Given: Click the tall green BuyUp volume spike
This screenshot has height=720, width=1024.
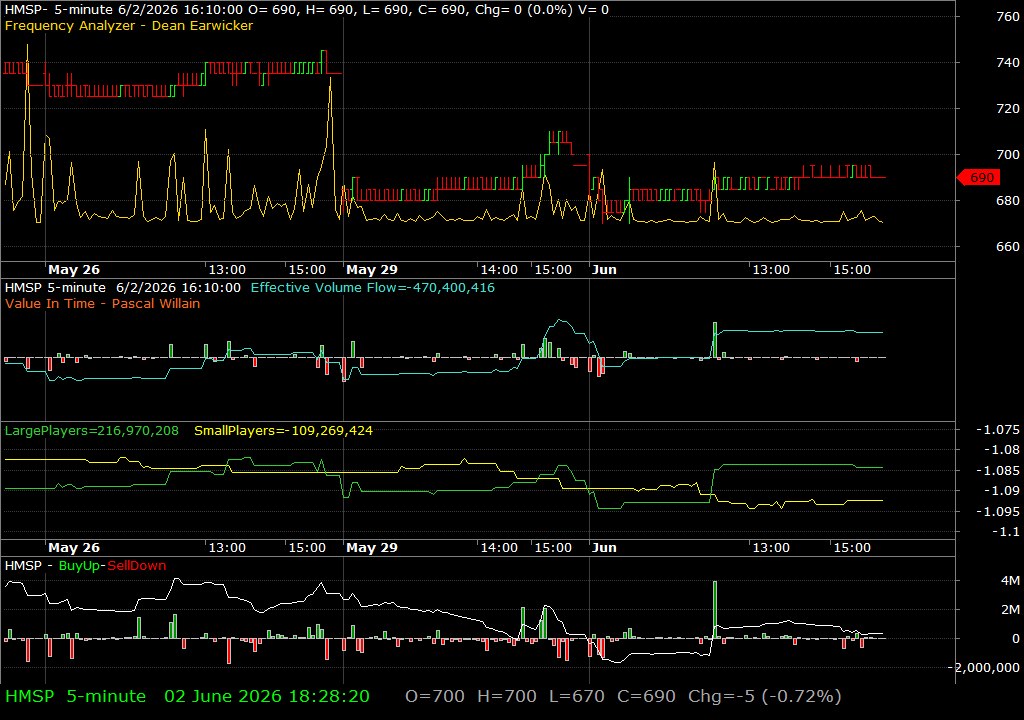Looking at the screenshot, I should [x=715, y=610].
